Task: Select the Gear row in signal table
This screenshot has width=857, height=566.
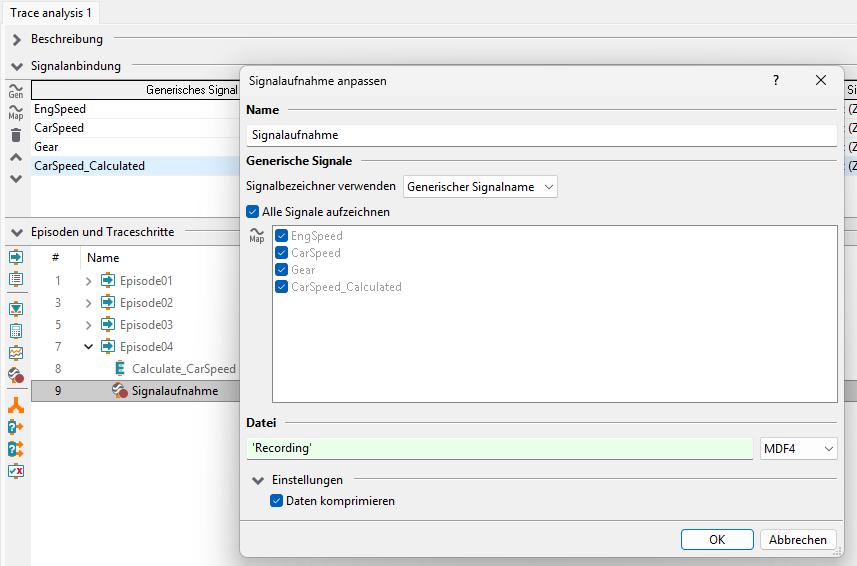Action: point(136,146)
